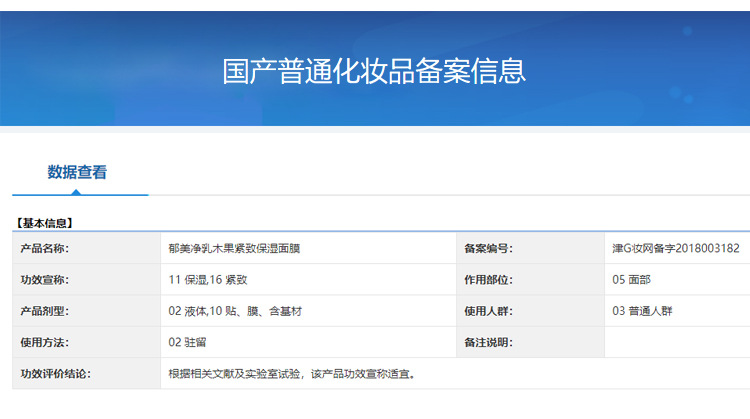750x419 pixels.
Task: Select the value 02 液体,10 贴、膜、含基材
Action: [235, 311]
